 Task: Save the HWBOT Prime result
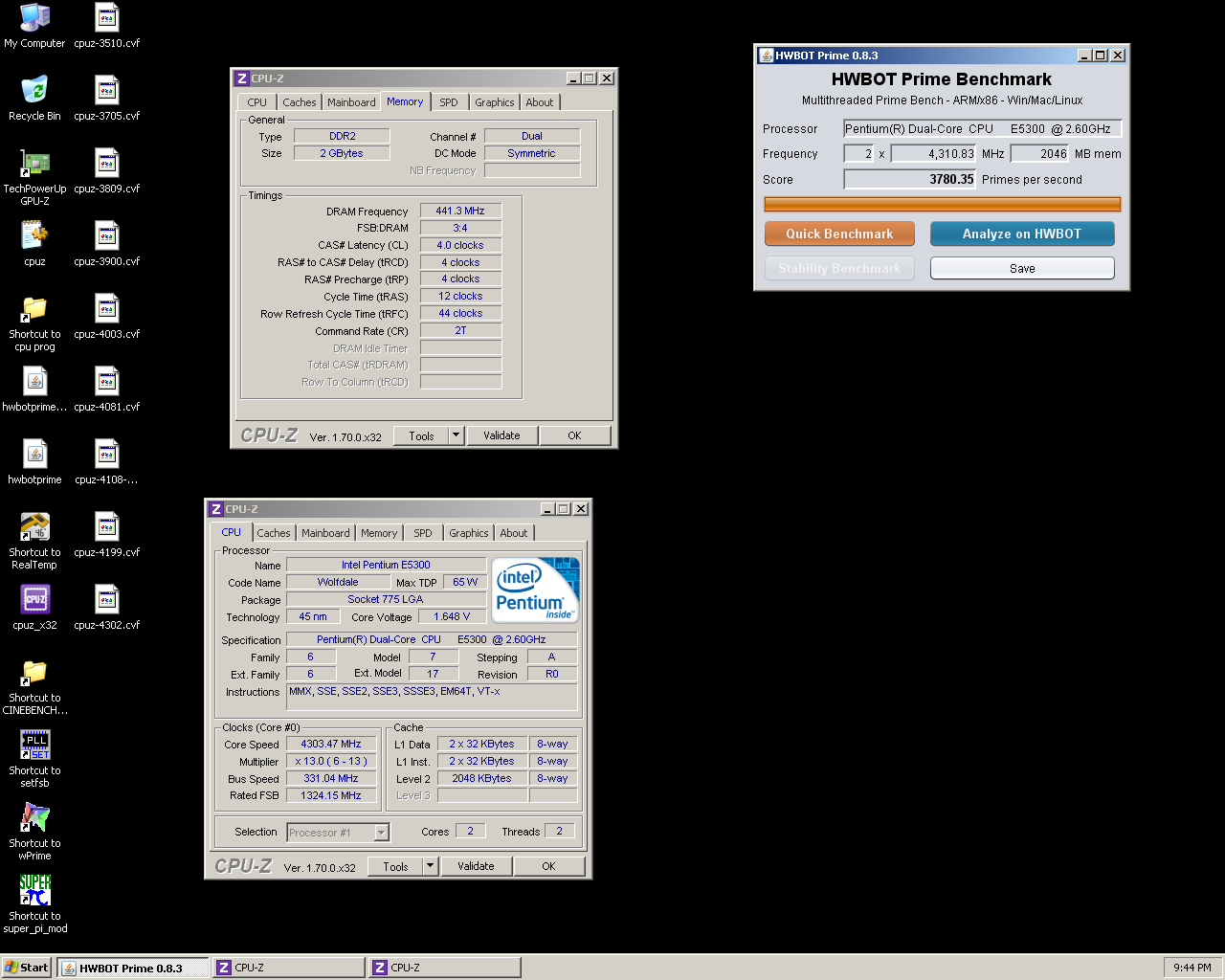(1022, 268)
